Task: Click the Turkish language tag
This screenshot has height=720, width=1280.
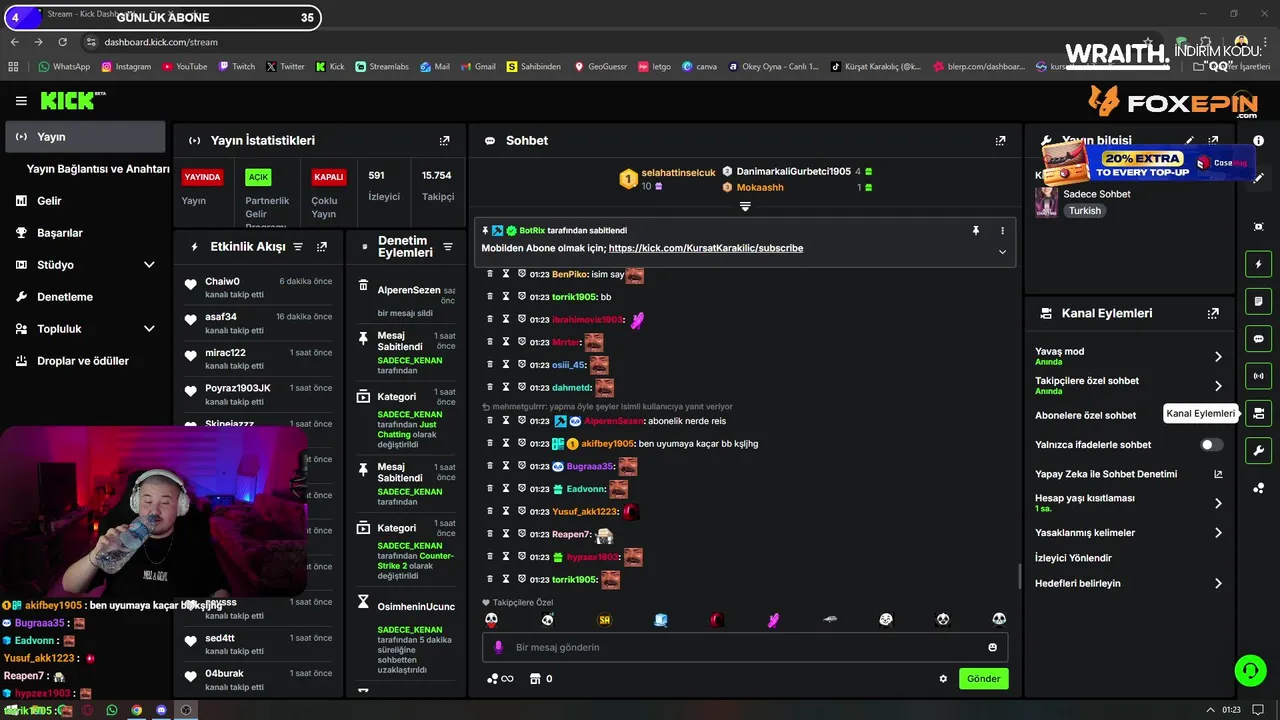Action: 1084,211
